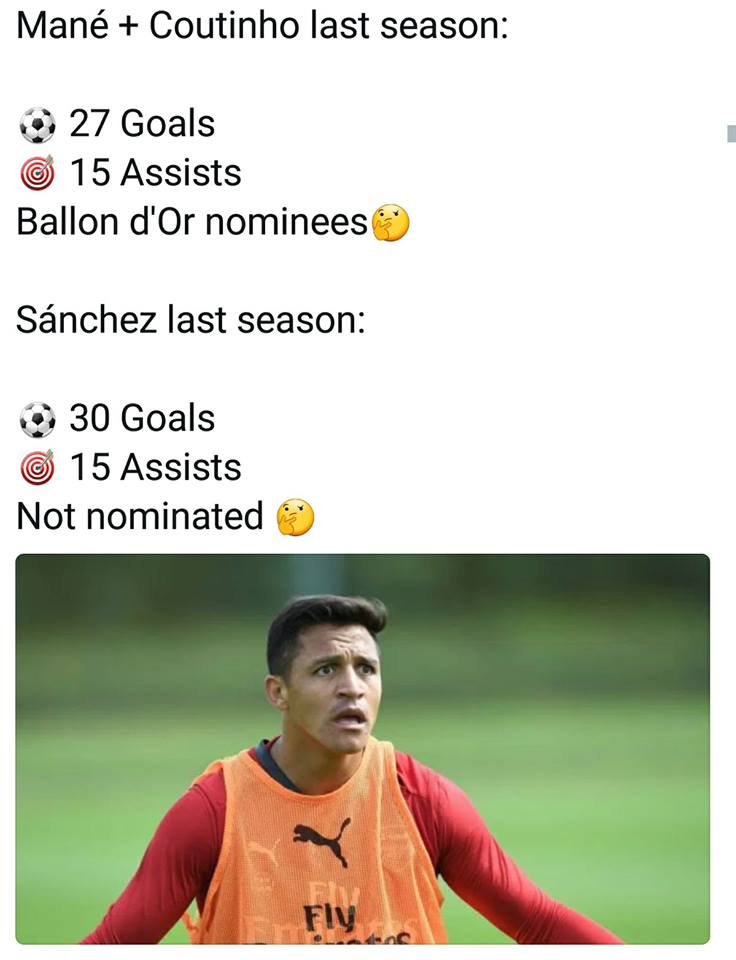Click the soccer ball emoji beside 30 Goals
The image size is (736, 960).
click(x=37, y=420)
